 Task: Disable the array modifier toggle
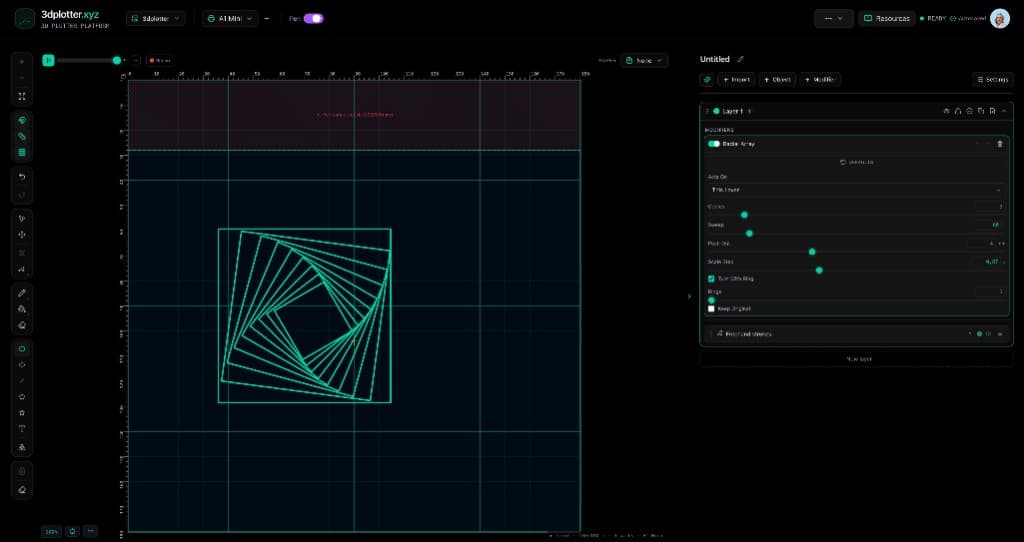click(x=714, y=144)
